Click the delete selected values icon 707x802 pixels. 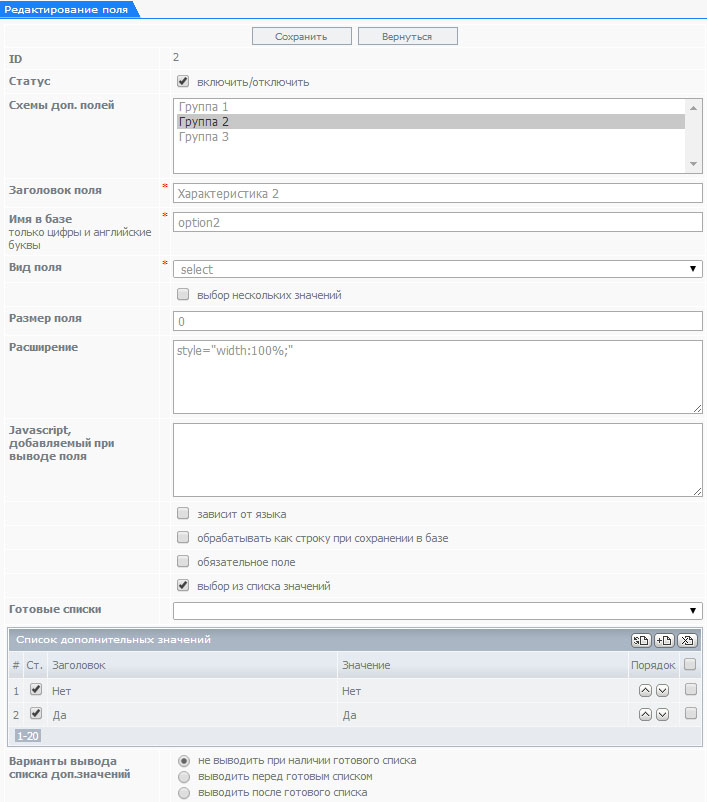(x=687, y=640)
